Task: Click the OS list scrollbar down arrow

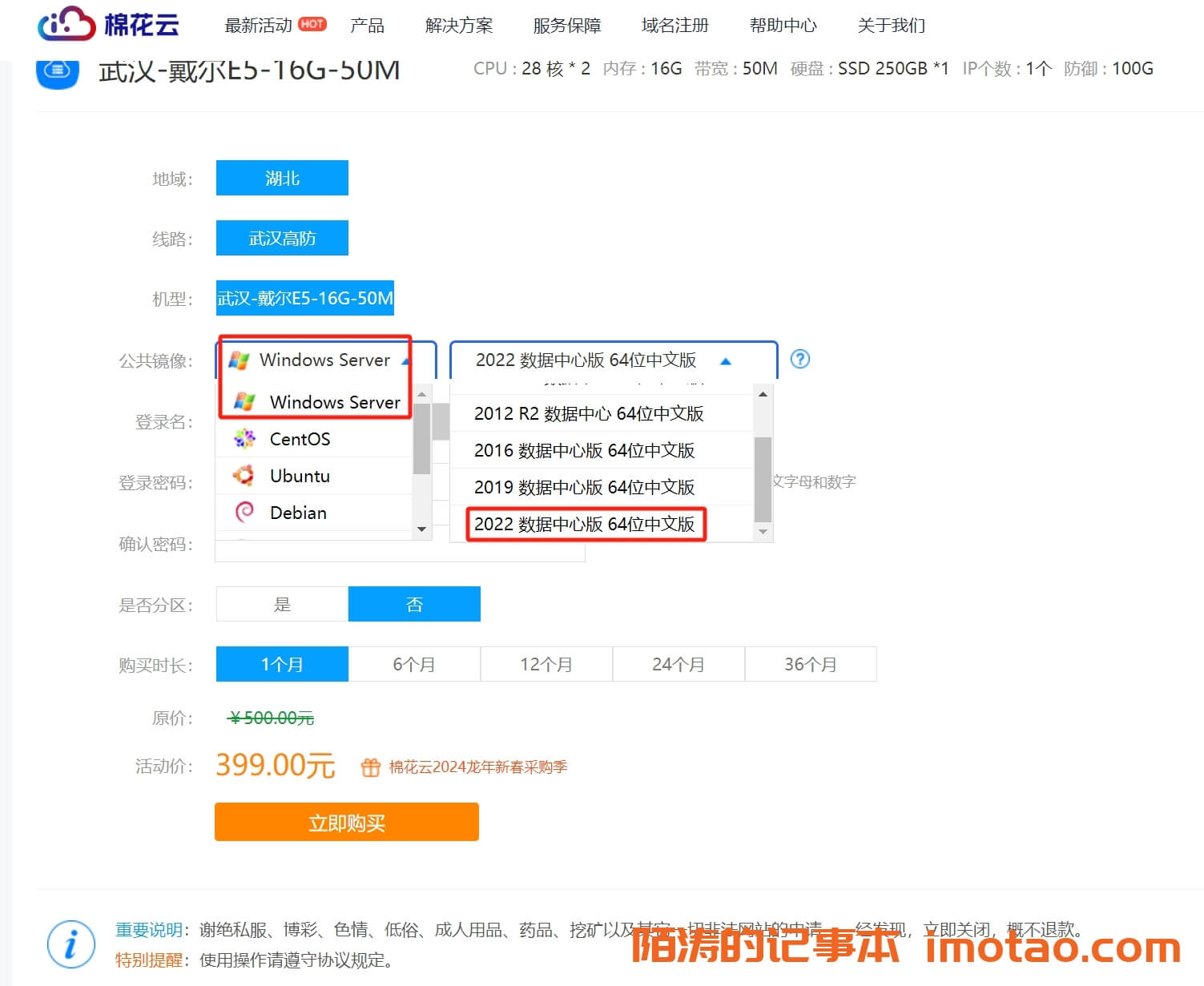Action: 422,529
